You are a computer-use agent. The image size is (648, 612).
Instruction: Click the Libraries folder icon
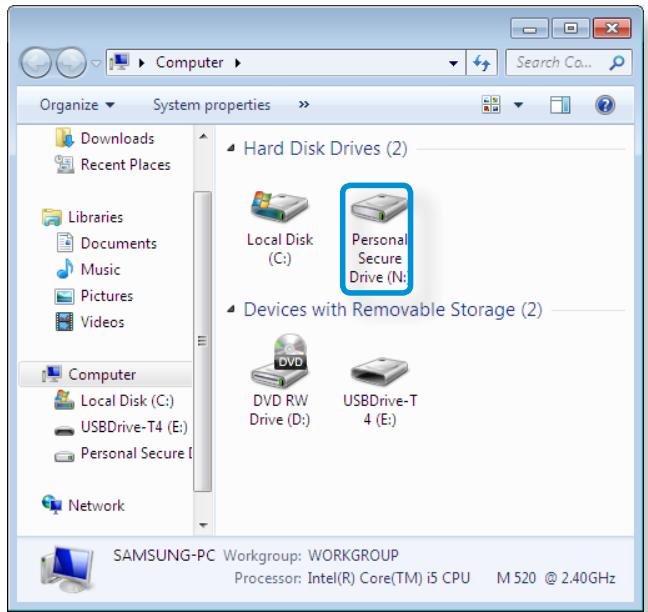pos(52,217)
